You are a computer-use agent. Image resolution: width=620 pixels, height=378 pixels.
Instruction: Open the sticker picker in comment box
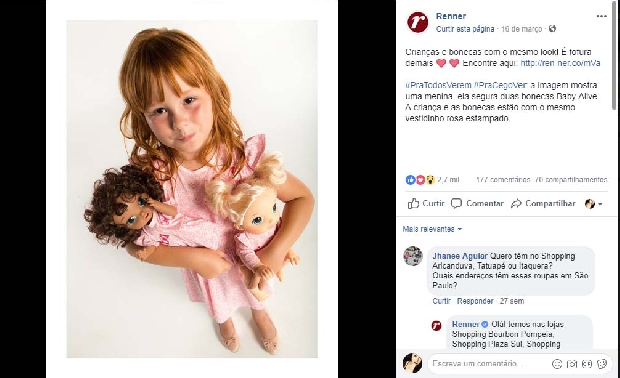click(602, 364)
